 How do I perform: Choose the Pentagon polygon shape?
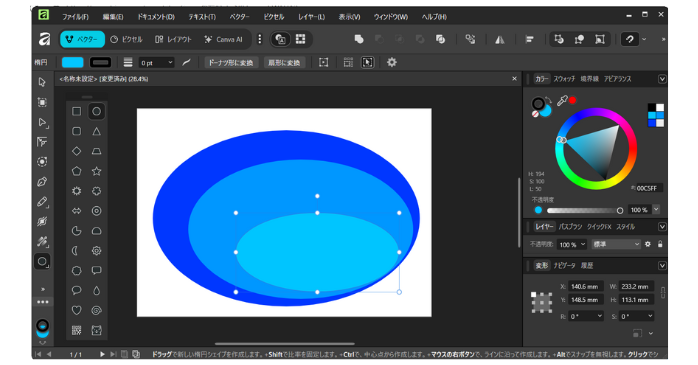point(77,171)
